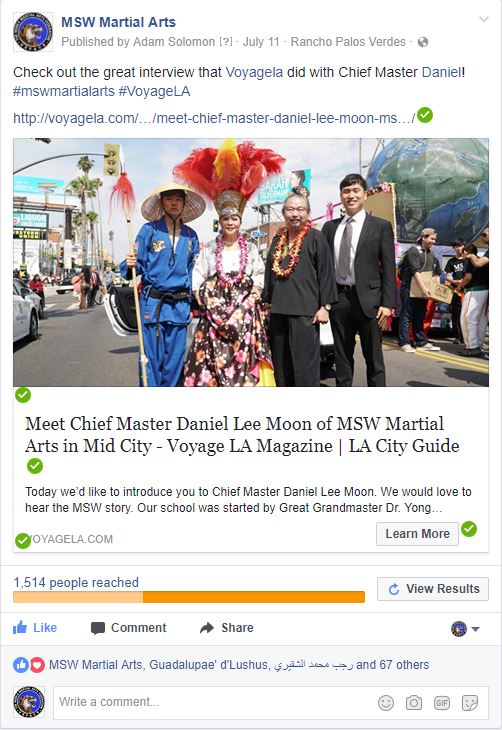Viewport: 502px width, 730px height.
Task: Click the green checkmark below the photo
Action: pos(23,395)
